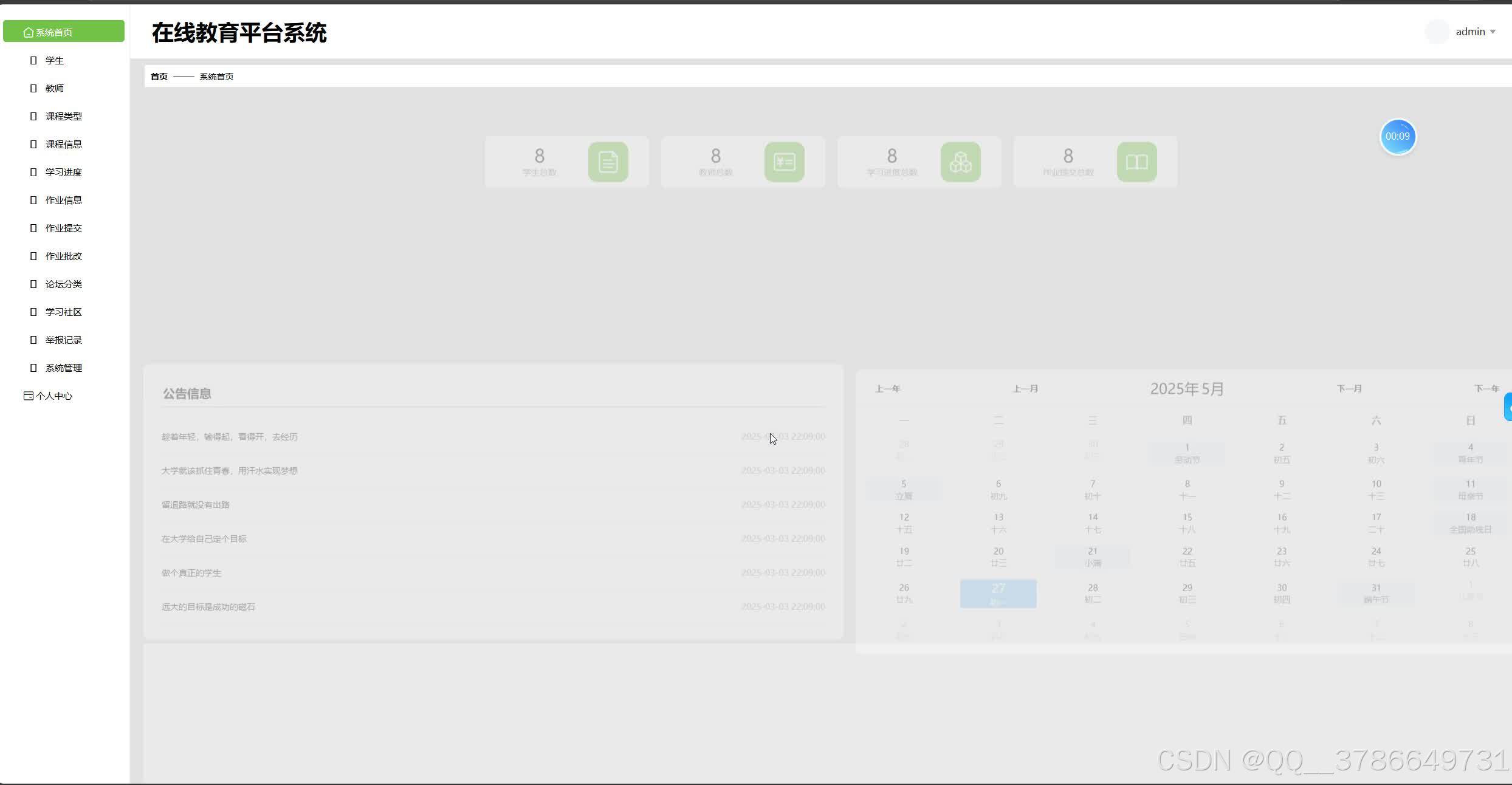Click the blue 00:09 timer bubble
This screenshot has width=1512, height=785.
click(1397, 137)
